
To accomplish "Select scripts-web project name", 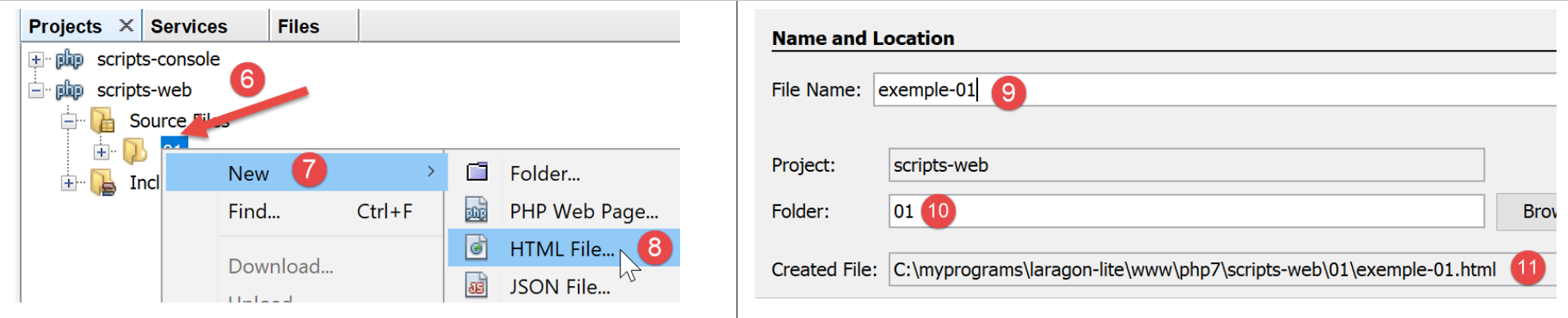I will click(x=144, y=90).
